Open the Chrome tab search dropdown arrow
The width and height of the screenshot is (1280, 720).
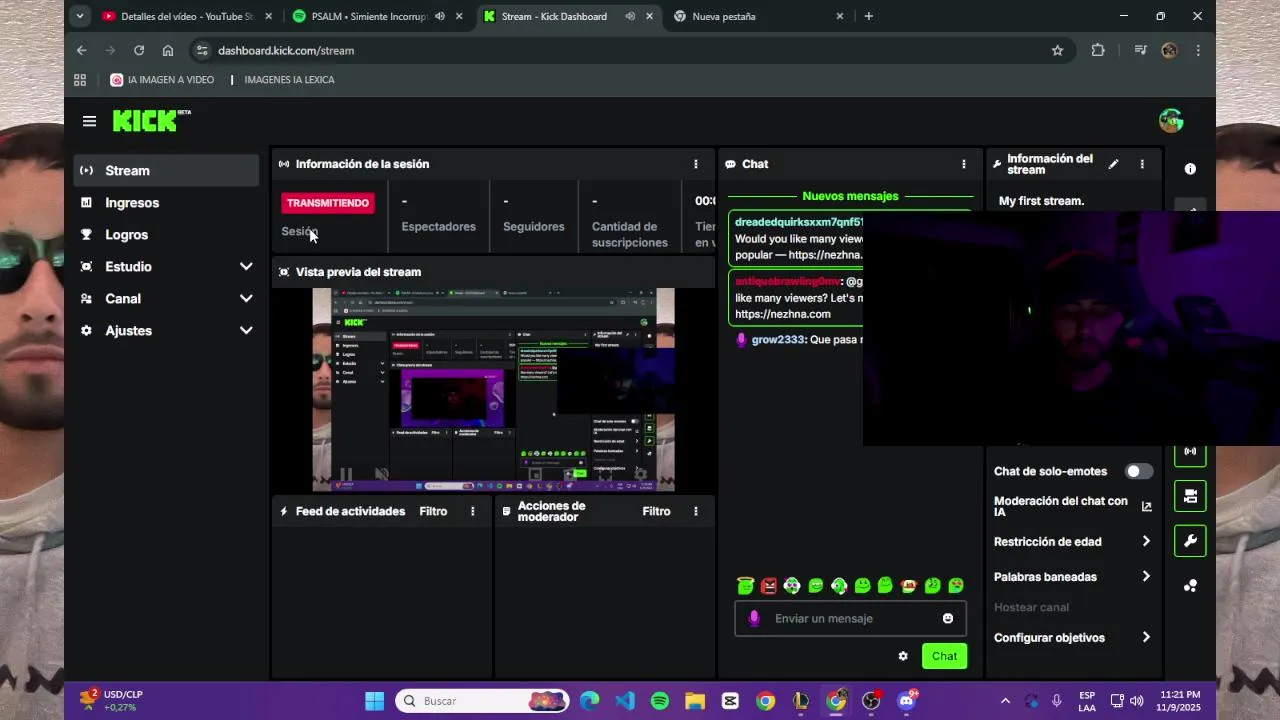pos(80,16)
